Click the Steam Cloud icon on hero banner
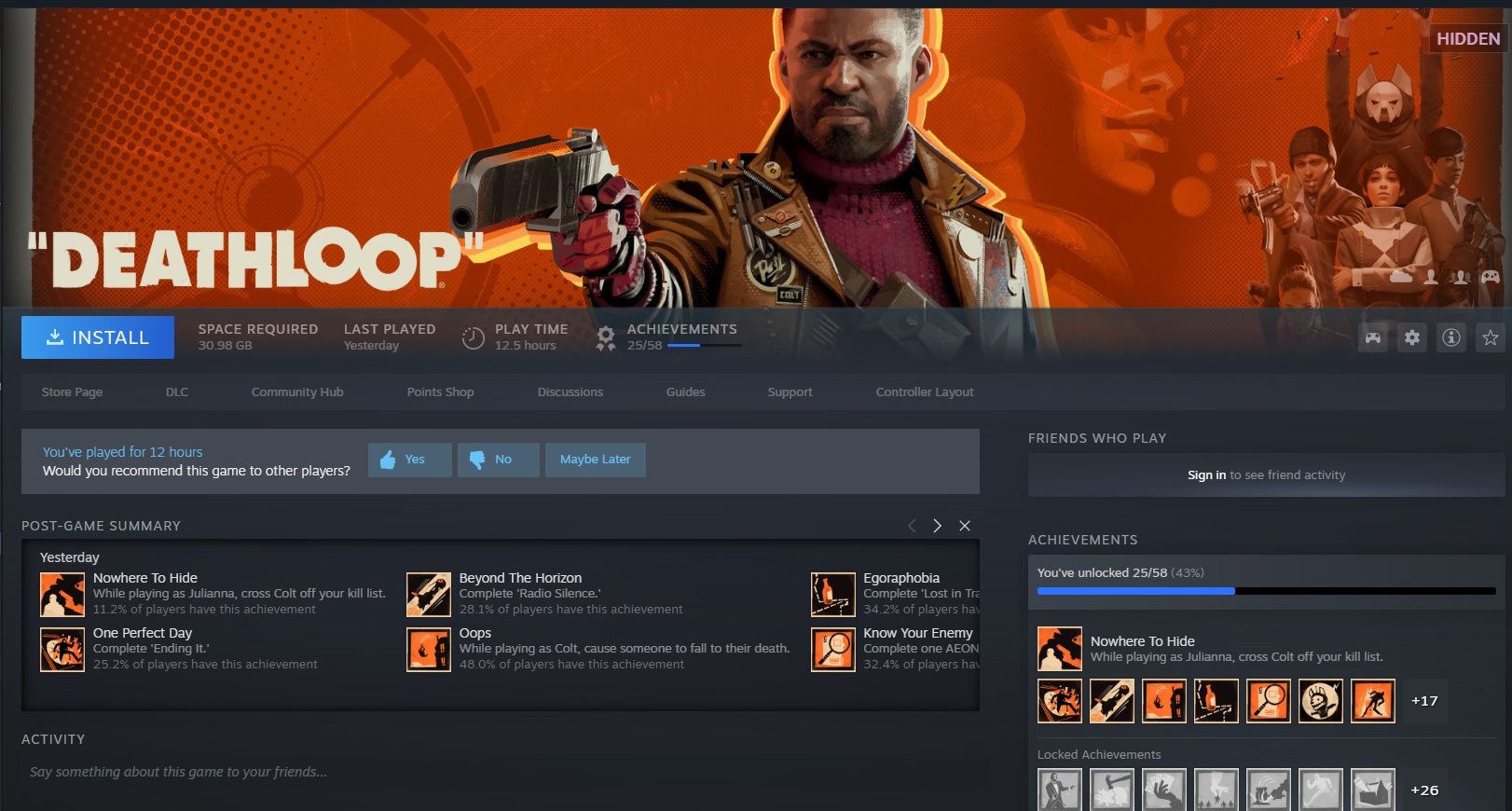The image size is (1512, 811). pos(1401,277)
